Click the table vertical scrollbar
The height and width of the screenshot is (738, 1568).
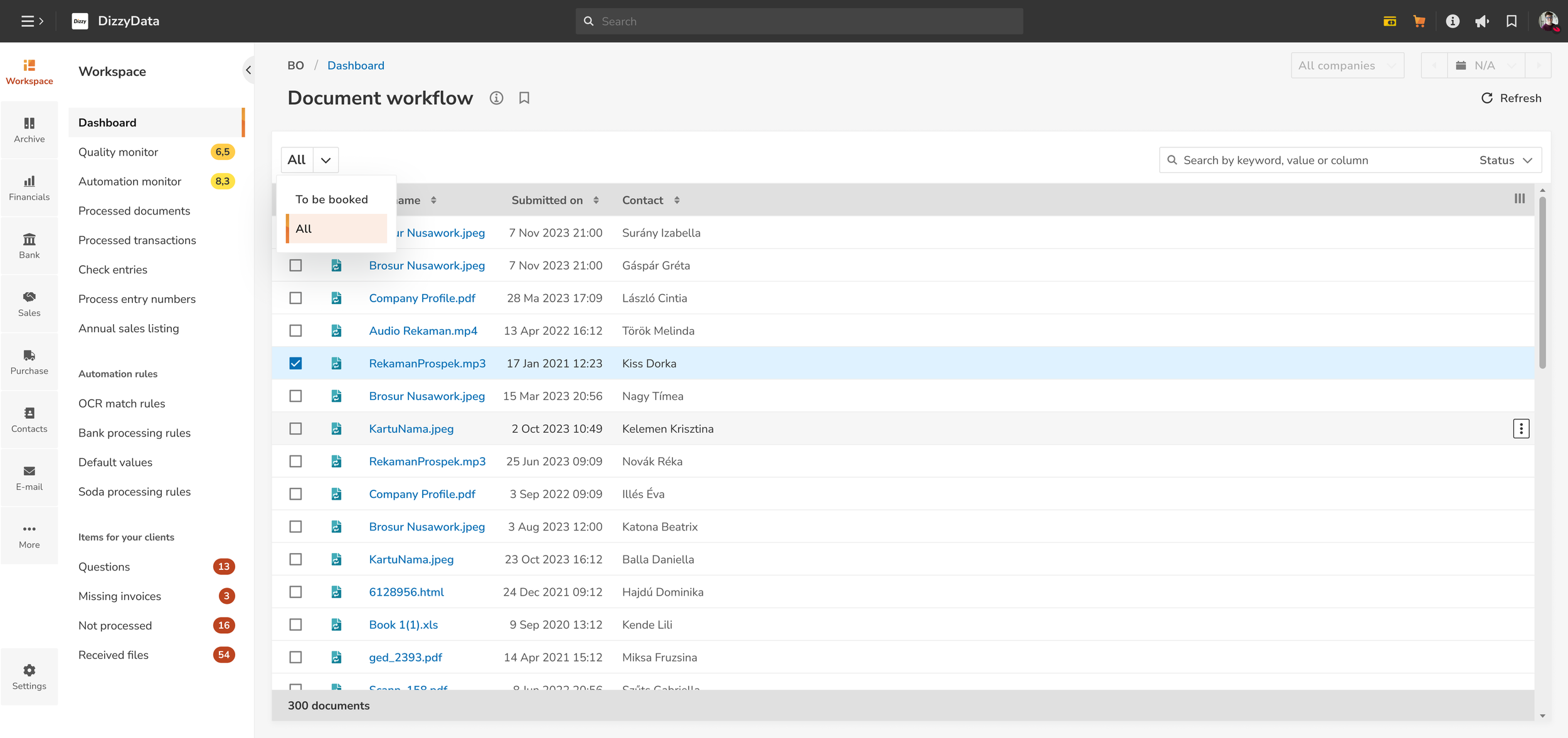[x=1542, y=282]
